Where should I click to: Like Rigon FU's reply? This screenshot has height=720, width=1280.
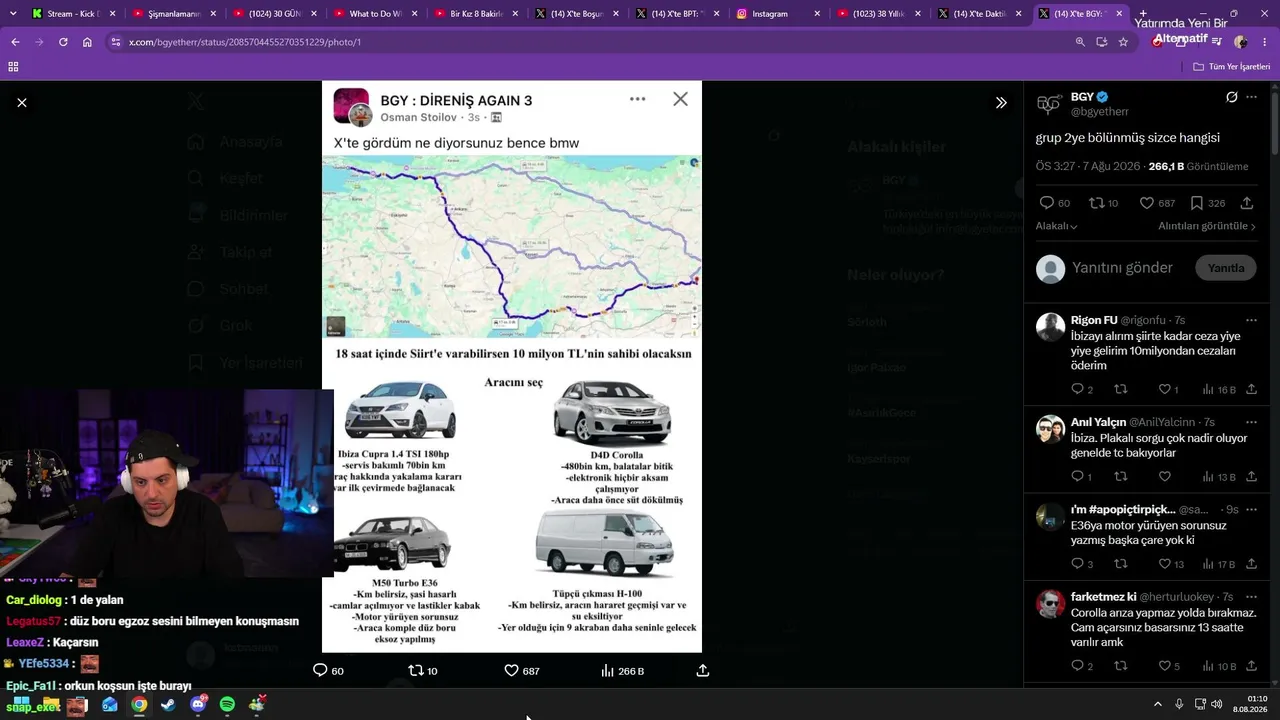1168,389
